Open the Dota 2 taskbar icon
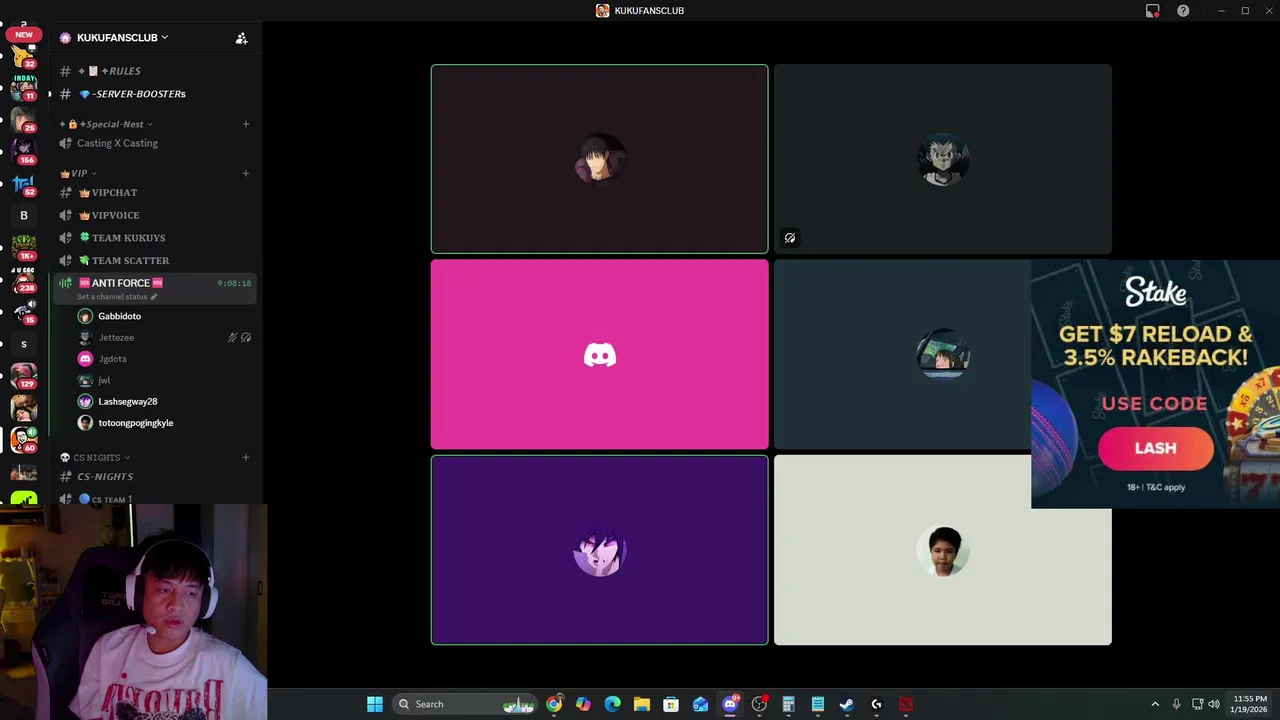Viewport: 1280px width, 720px height. pos(905,704)
